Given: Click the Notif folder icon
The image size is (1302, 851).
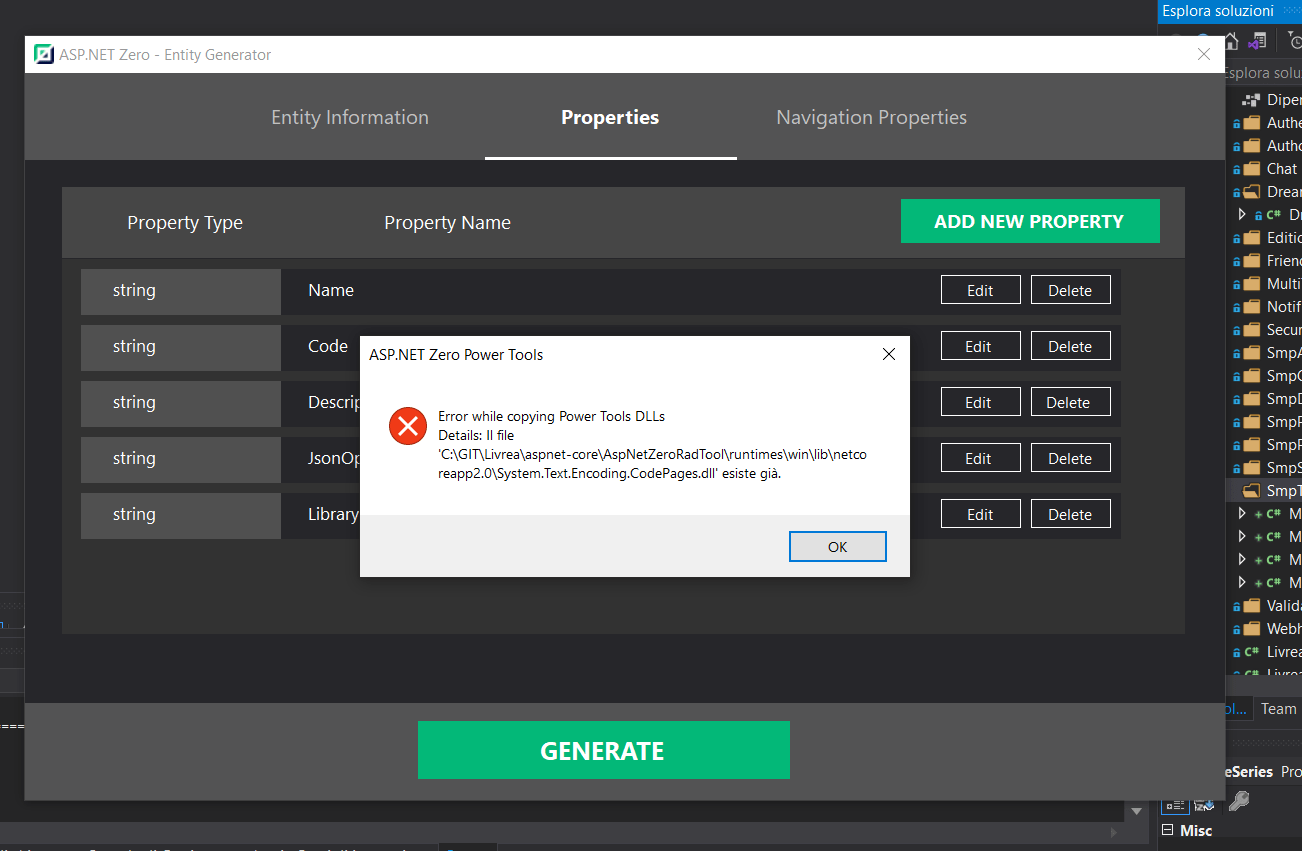Looking at the screenshot, I should 1251,307.
